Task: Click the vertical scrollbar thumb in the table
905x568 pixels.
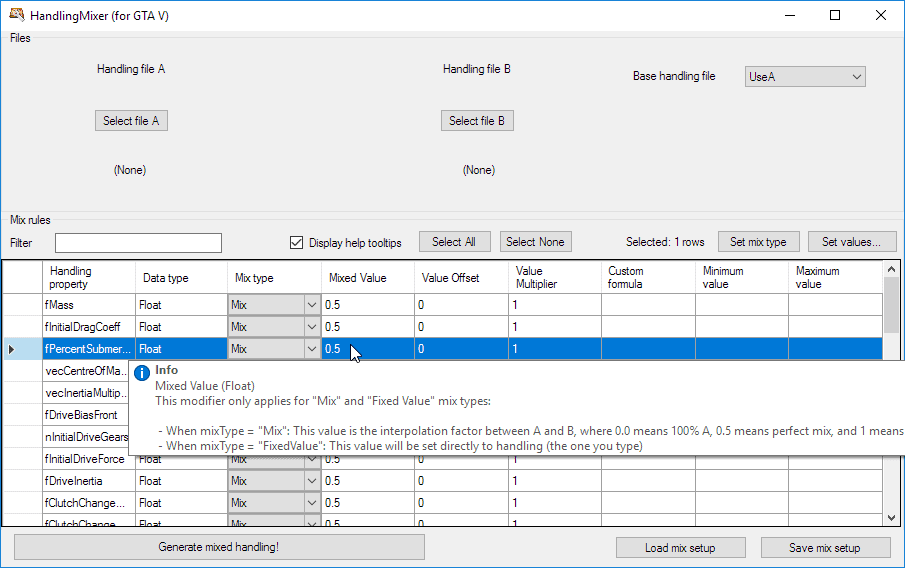Action: [x=891, y=304]
